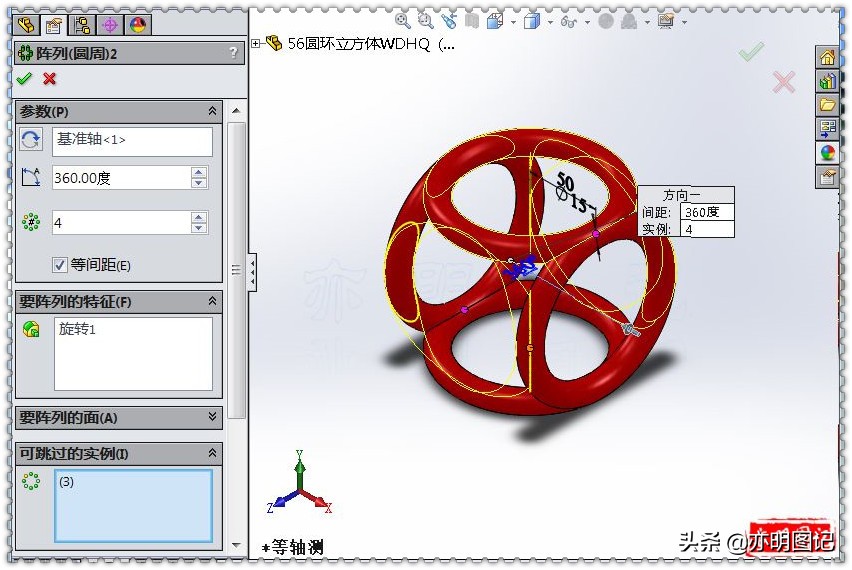
Task: Click the panel scrollbar up arrow
Action: tap(236, 111)
